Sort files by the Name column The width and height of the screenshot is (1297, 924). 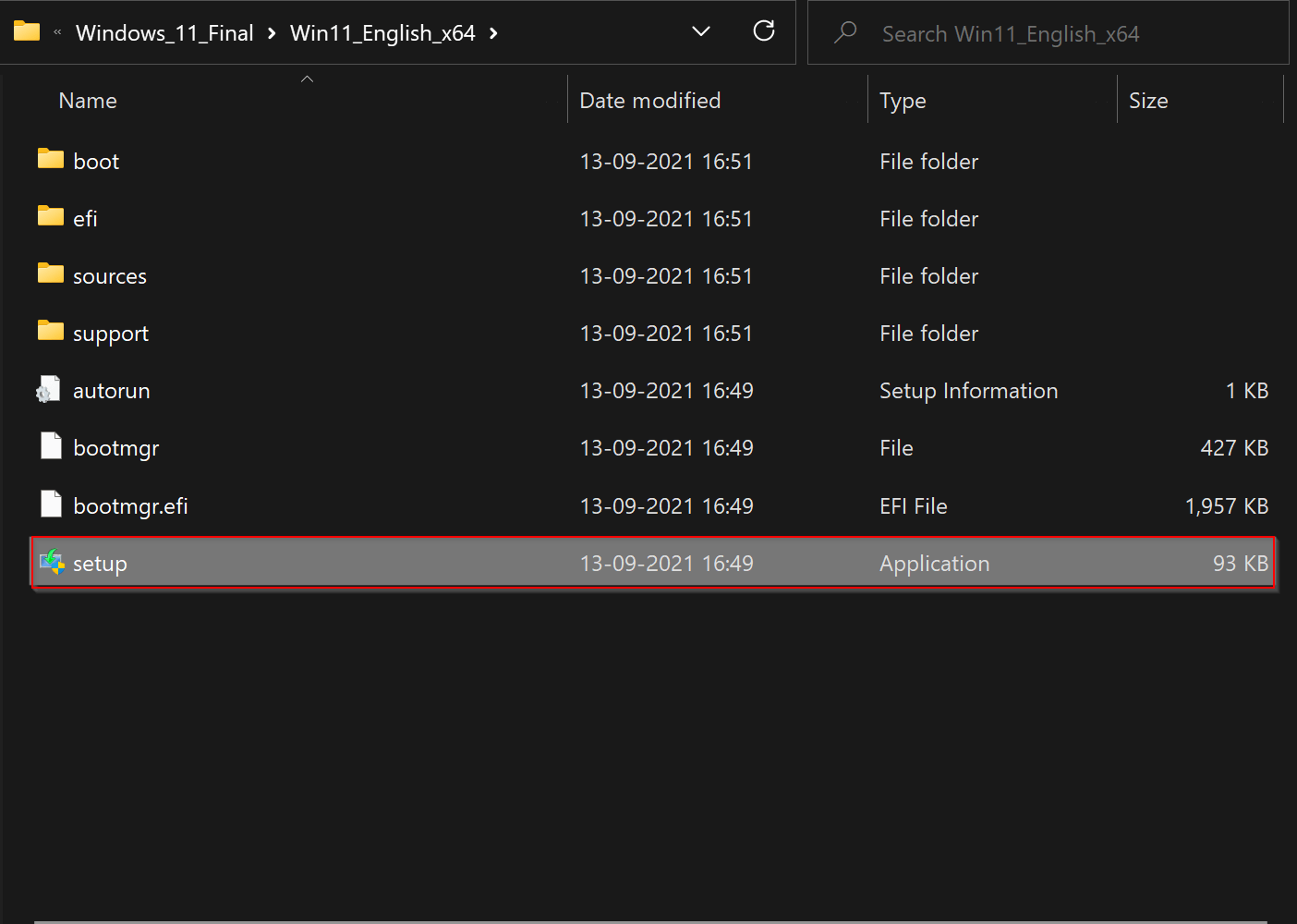tap(88, 101)
